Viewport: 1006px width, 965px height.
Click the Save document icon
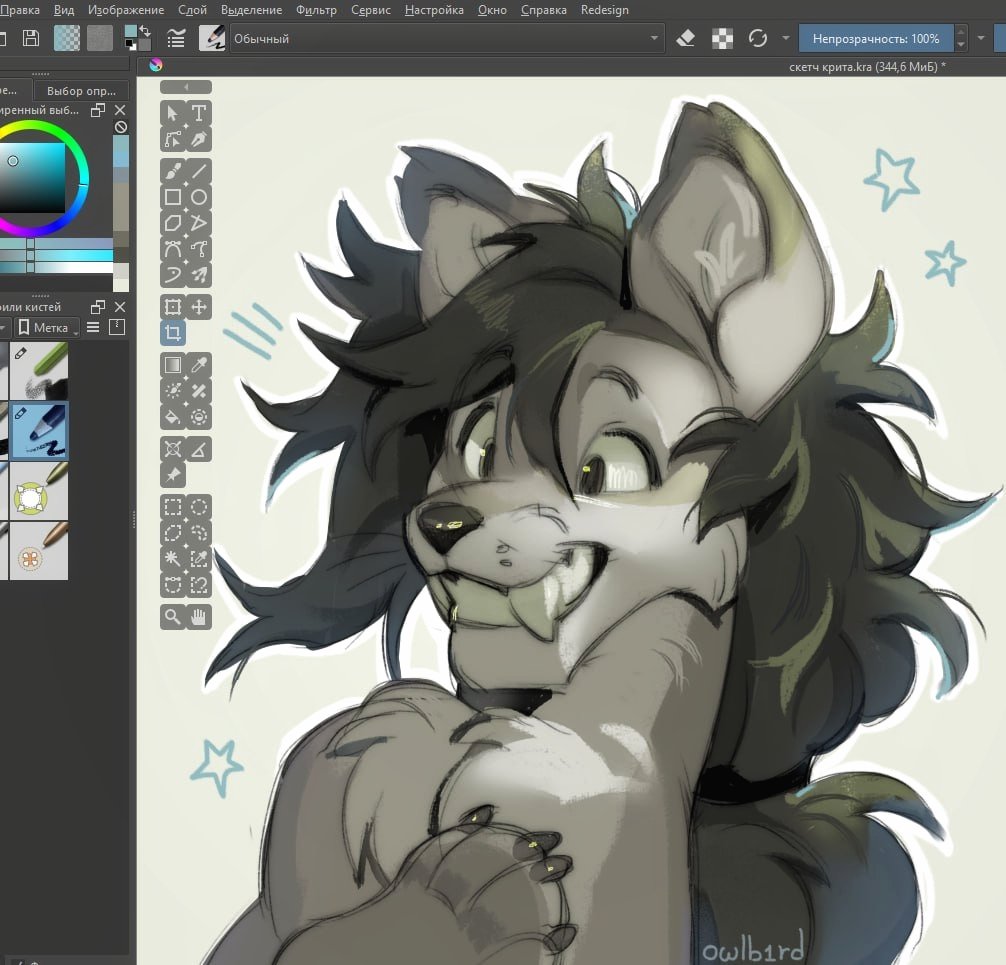tap(31, 38)
